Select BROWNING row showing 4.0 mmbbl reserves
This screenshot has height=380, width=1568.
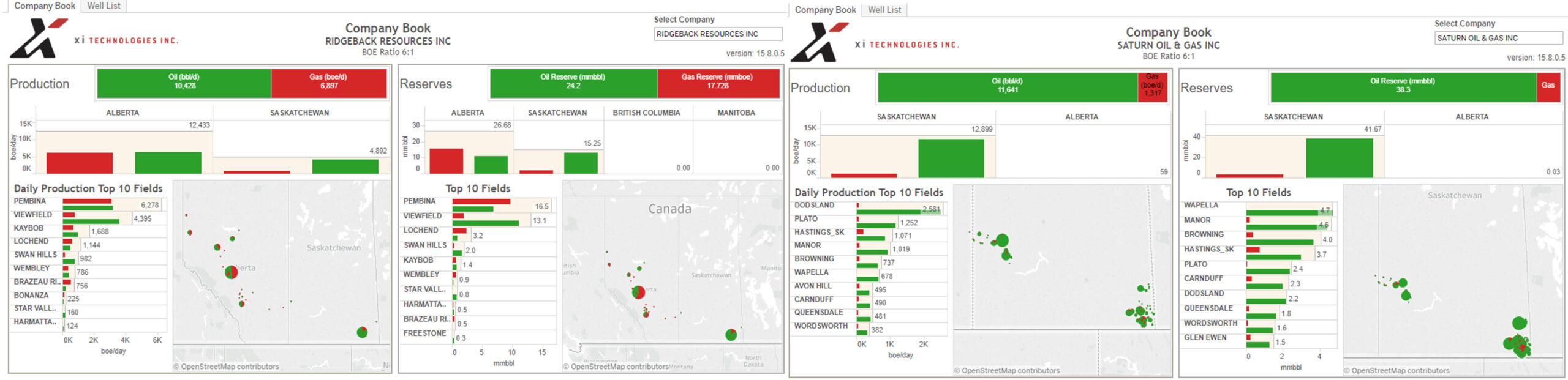1258,239
